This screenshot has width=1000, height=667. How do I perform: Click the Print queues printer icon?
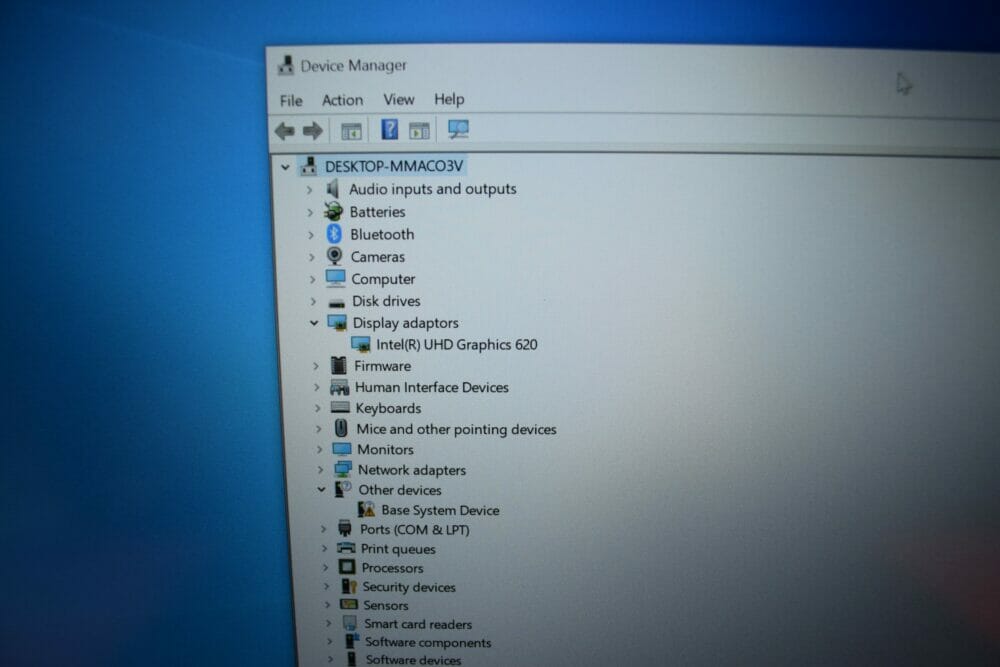tap(346, 548)
